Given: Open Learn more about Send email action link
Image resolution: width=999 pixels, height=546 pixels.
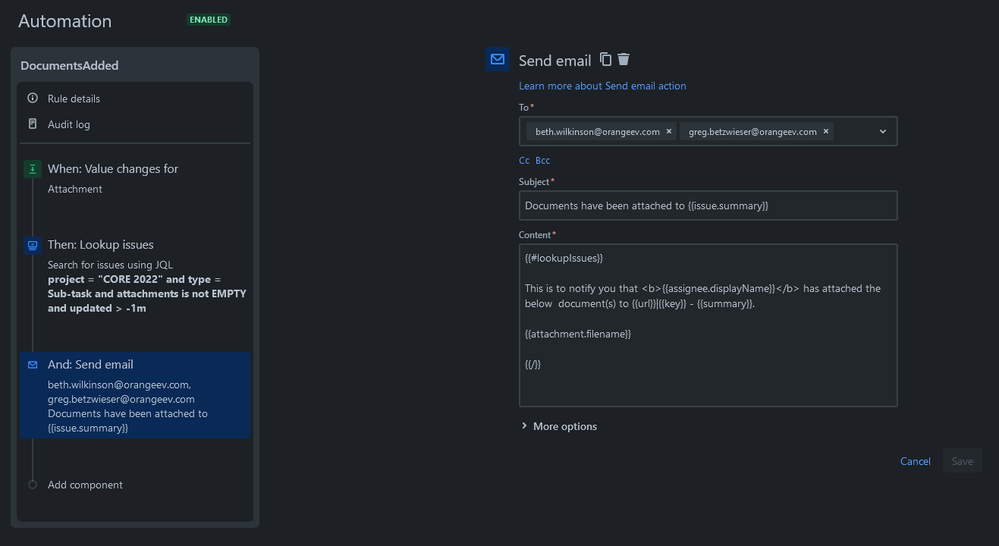Looking at the screenshot, I should [x=602, y=86].
